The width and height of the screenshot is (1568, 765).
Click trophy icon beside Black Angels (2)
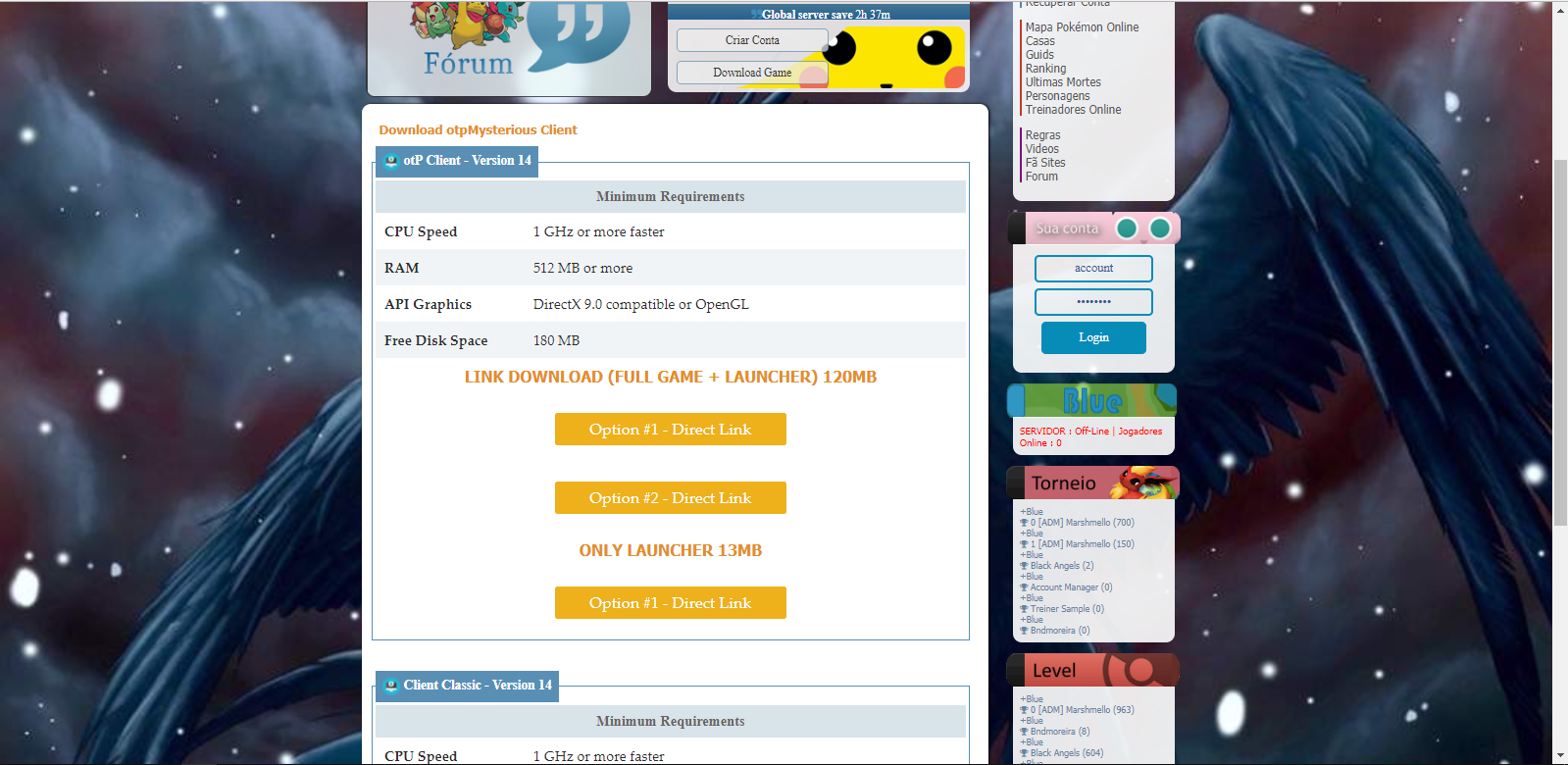coord(1024,566)
